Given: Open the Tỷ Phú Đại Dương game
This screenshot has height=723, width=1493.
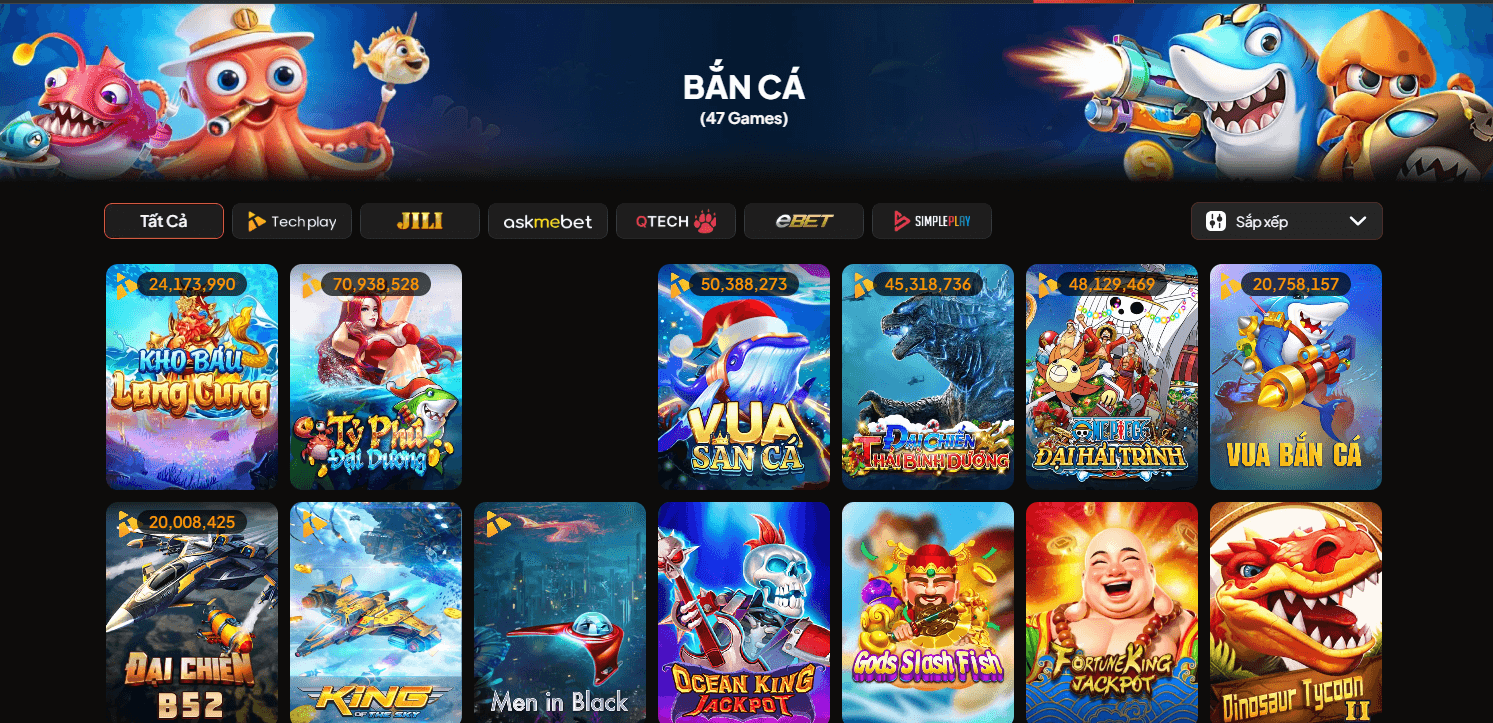Looking at the screenshot, I should coord(376,377).
